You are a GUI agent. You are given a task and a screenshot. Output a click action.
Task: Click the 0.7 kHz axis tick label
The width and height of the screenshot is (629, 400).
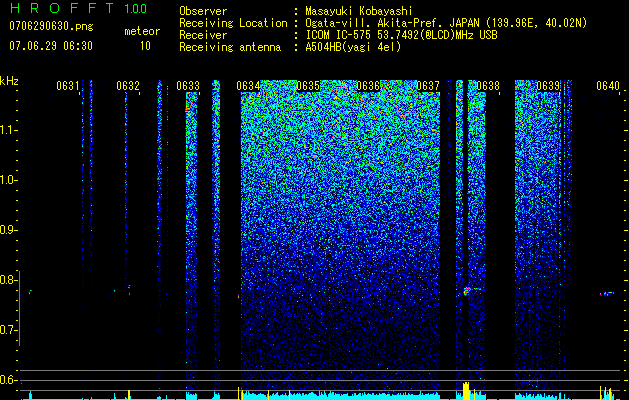(7, 330)
